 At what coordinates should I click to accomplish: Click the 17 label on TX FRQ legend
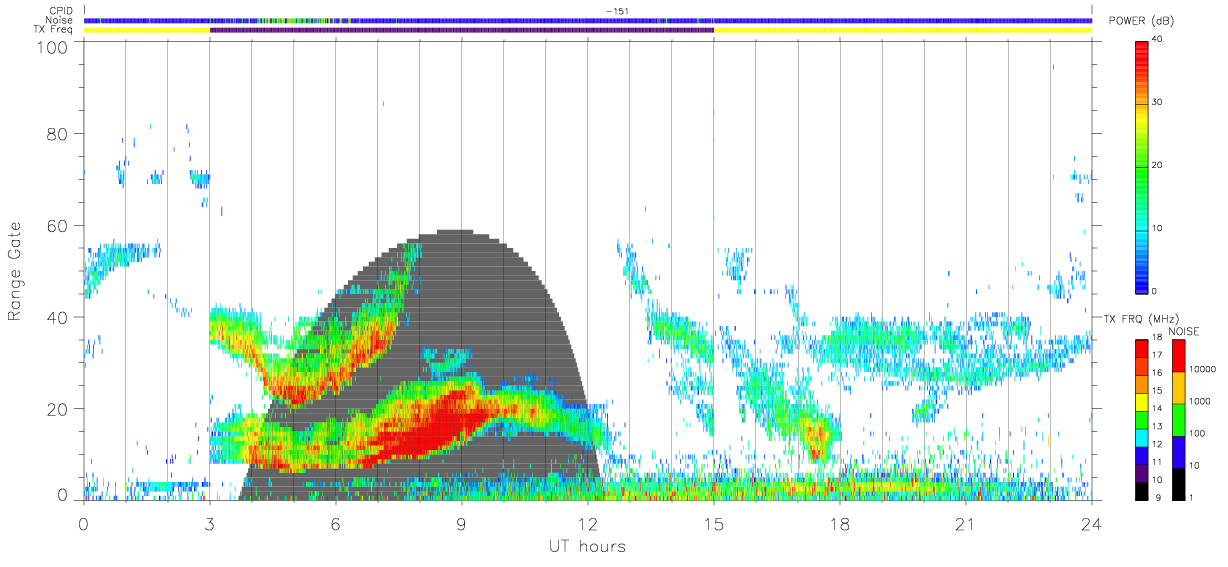1157,355
